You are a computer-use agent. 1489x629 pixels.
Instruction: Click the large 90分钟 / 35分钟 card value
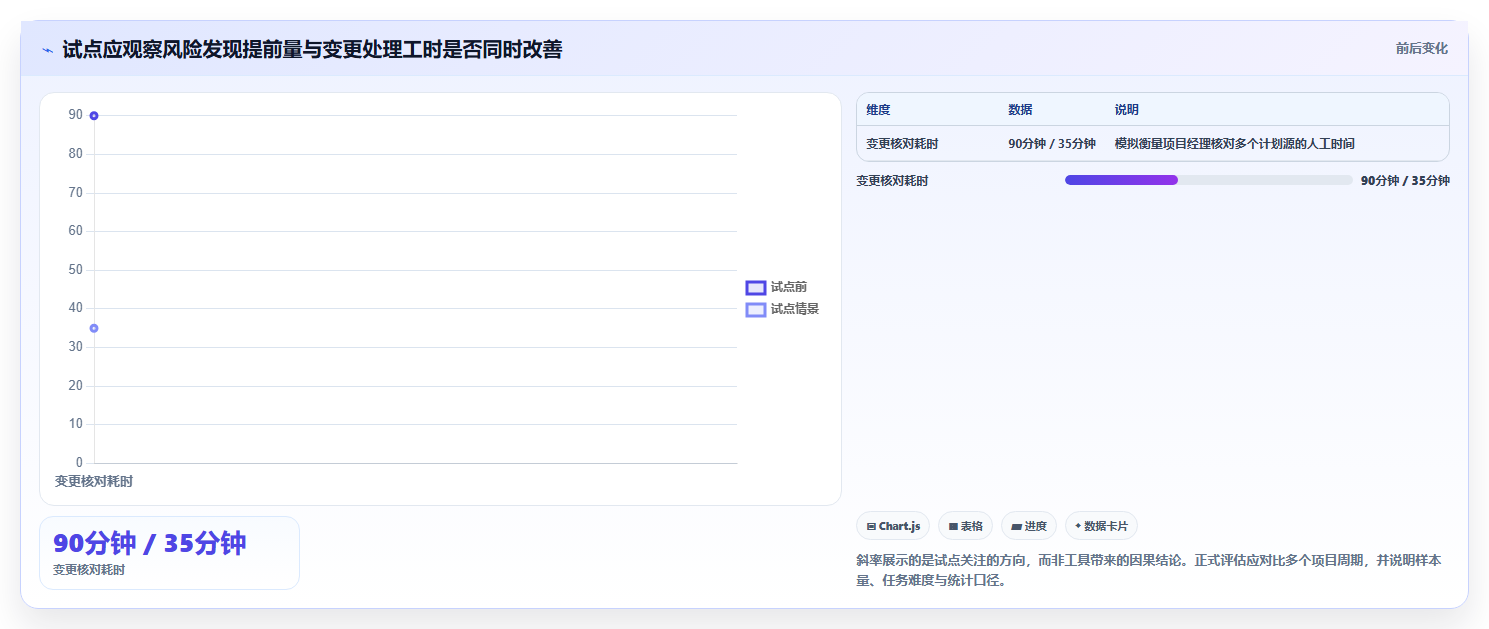(x=150, y=544)
